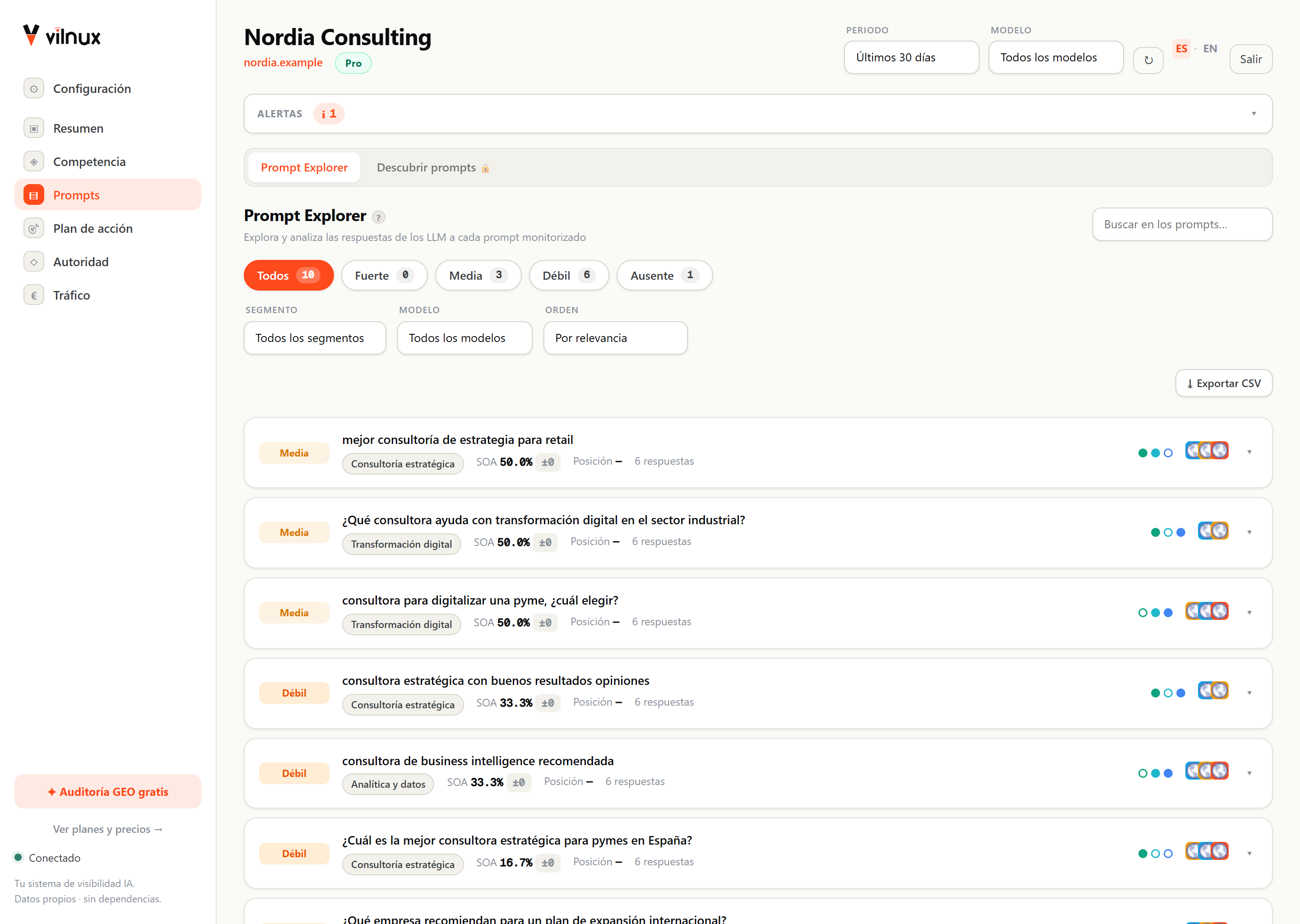Viewport: 1300px width, 924px height.
Task: Open the header Modelo dropdown
Action: pos(1056,57)
